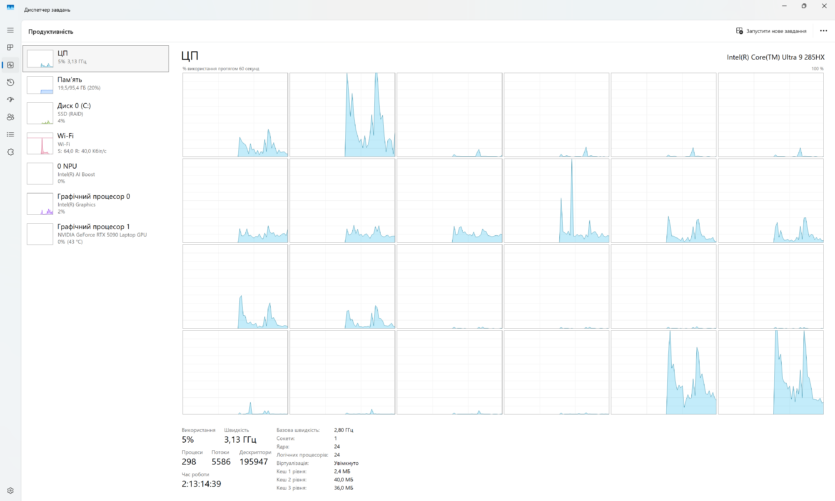Click the Пам'ять mini graph thumbnail
The width and height of the screenshot is (835, 501).
40,85
